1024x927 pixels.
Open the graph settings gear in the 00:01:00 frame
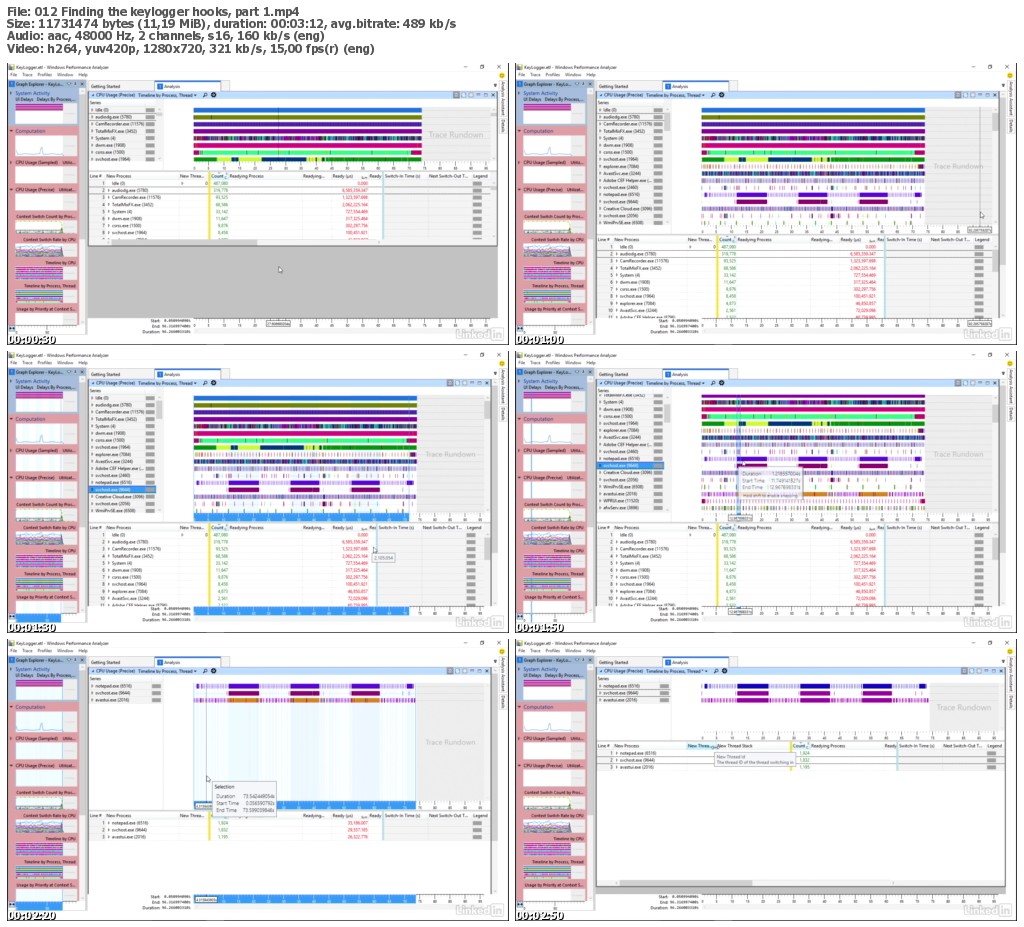coord(722,95)
